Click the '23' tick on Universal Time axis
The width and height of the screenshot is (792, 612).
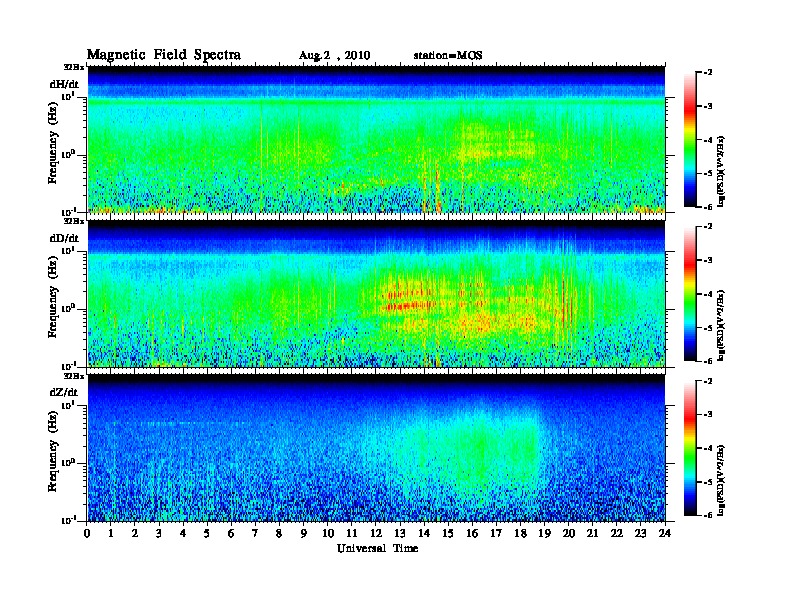click(x=640, y=533)
